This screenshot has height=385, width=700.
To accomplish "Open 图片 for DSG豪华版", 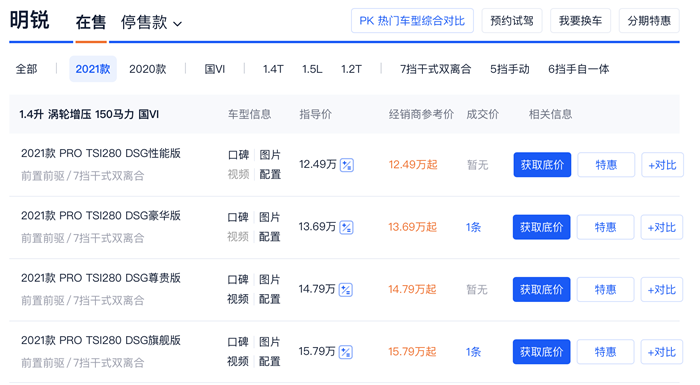I will click(270, 218).
